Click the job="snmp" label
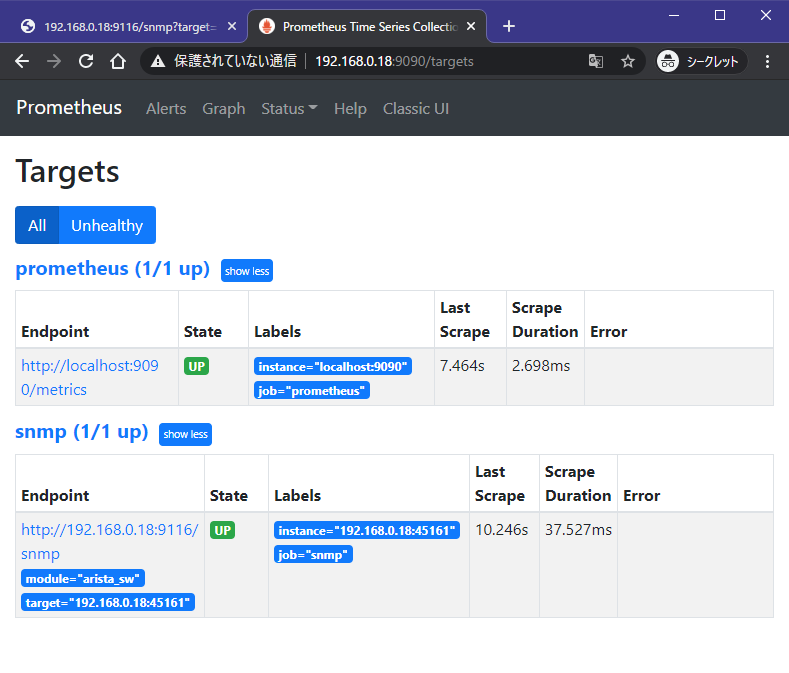789x673 pixels. (313, 555)
